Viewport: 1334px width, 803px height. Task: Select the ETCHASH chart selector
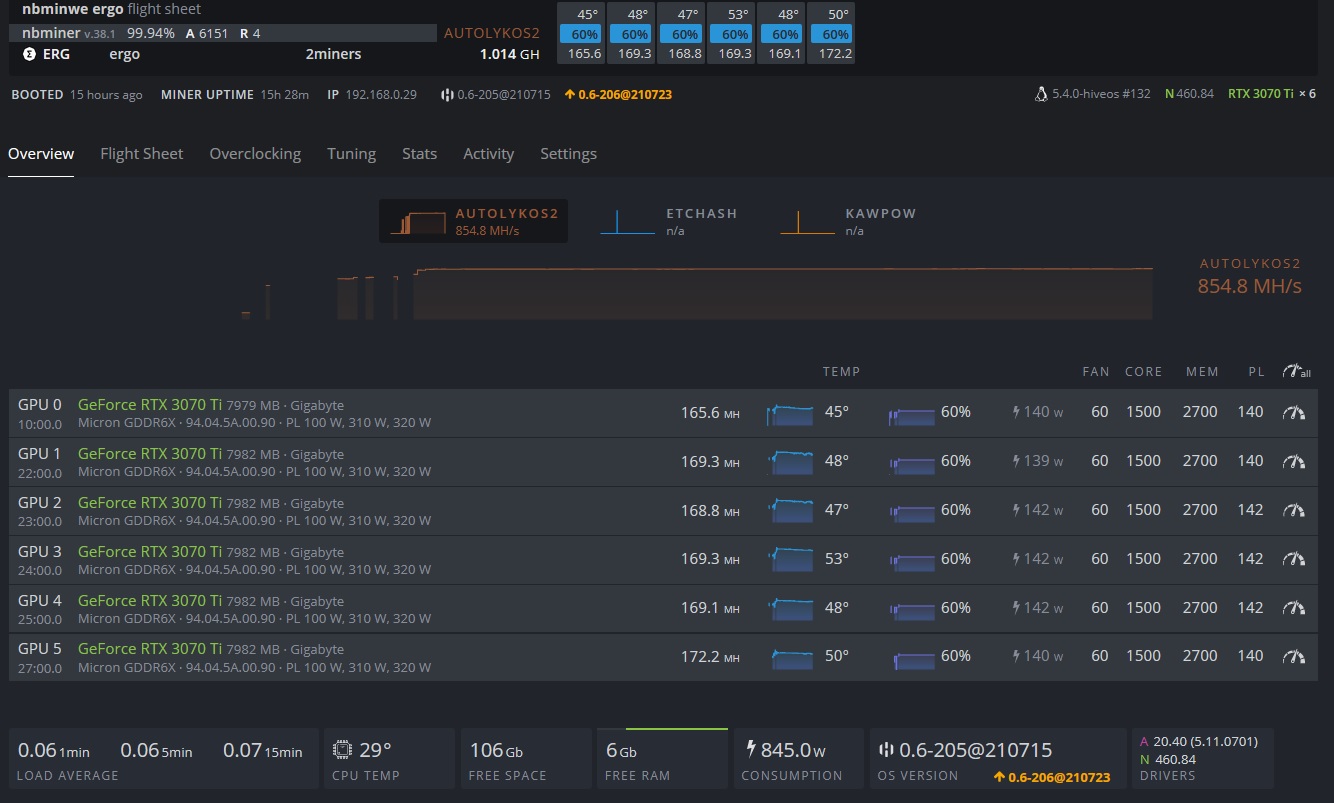(x=668, y=221)
